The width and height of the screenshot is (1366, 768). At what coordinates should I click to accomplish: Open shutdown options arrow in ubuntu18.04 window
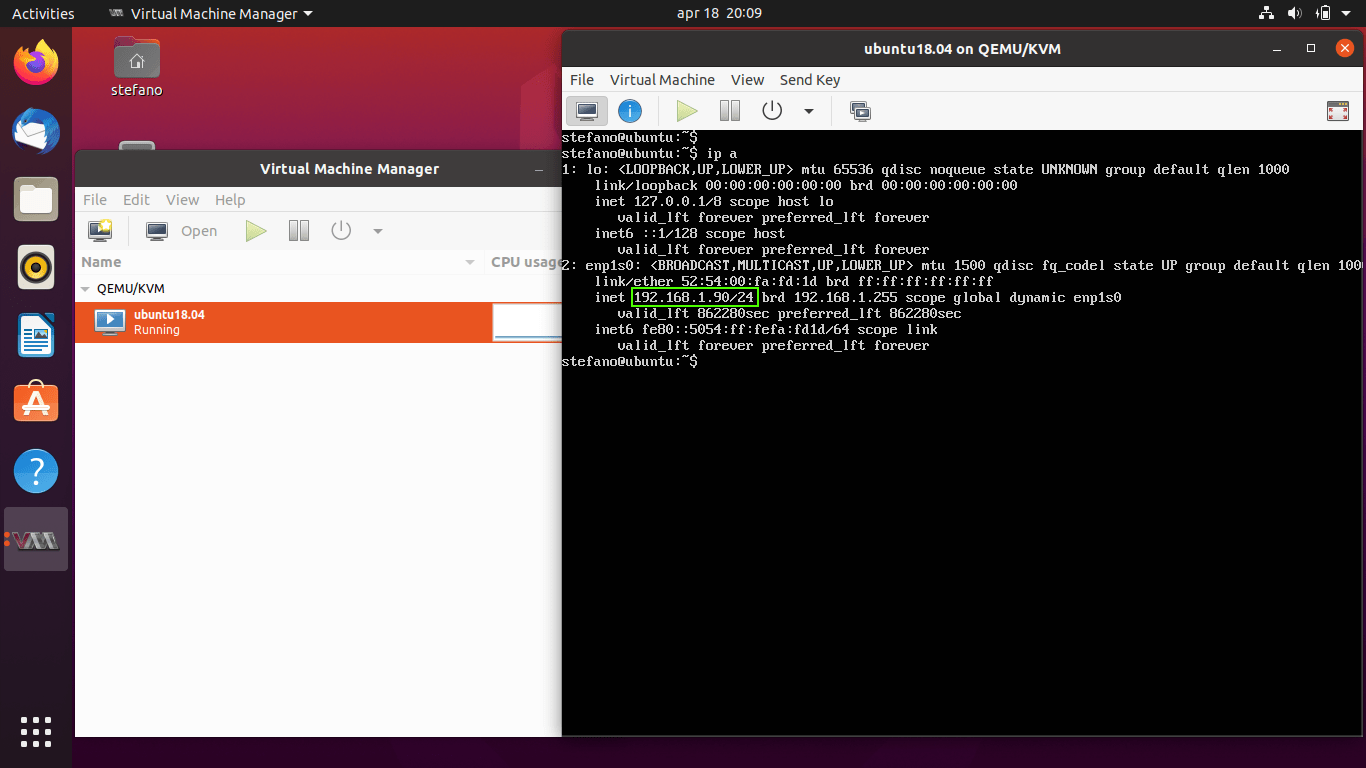(809, 112)
